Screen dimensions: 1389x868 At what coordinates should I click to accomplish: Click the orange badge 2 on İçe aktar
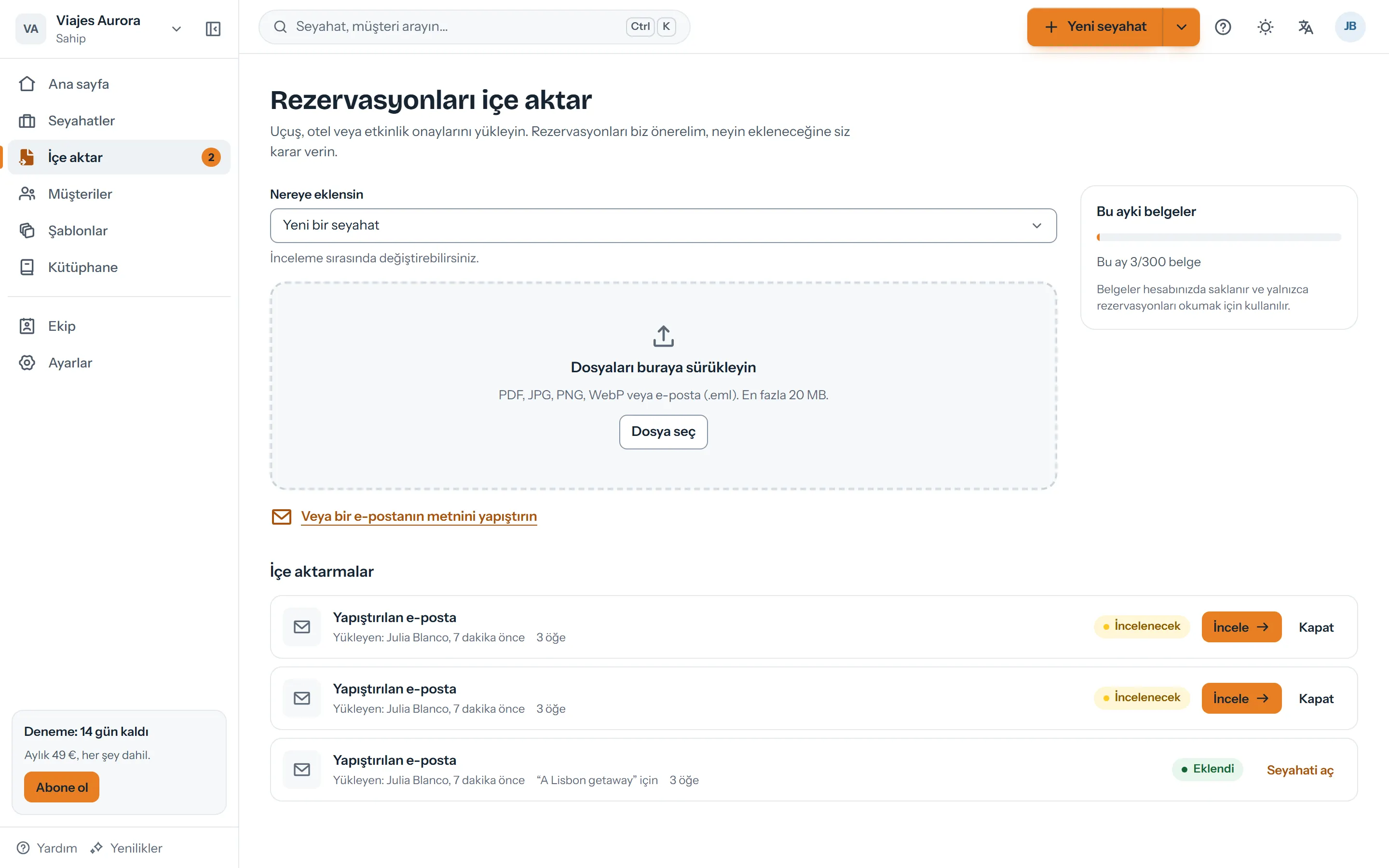point(211,157)
